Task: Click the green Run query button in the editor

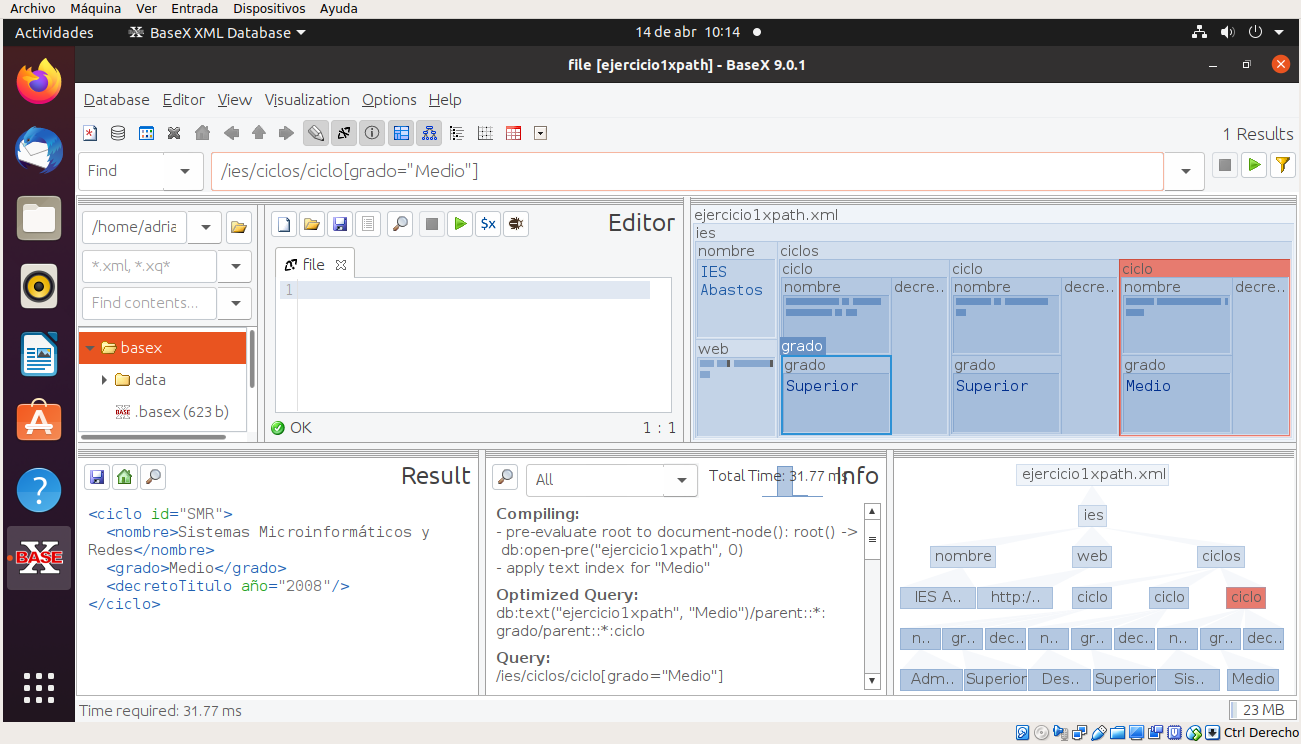Action: click(x=459, y=224)
